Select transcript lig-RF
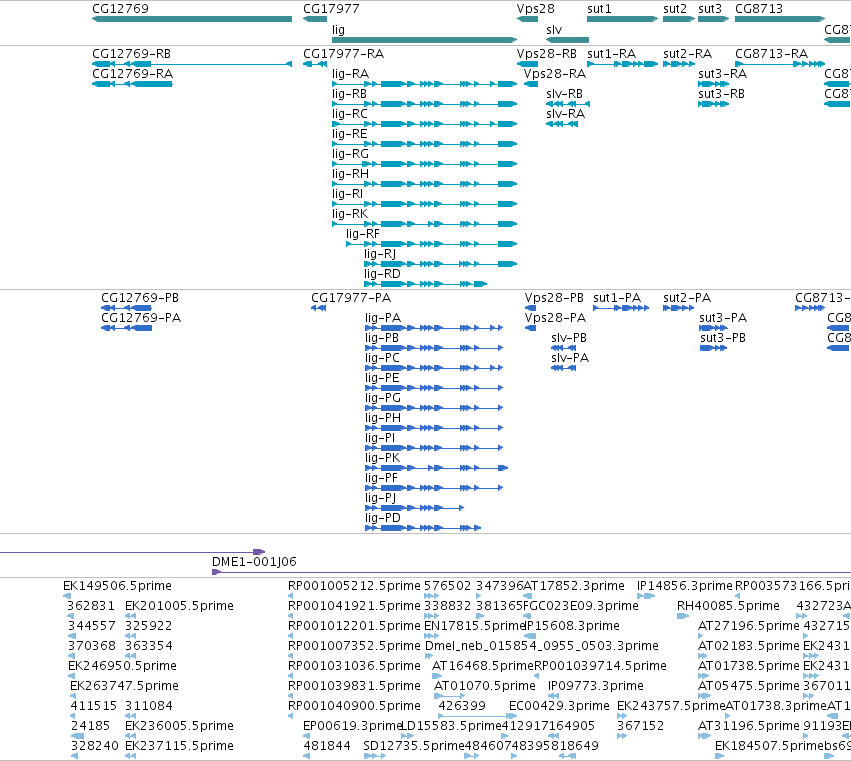 pos(431,244)
